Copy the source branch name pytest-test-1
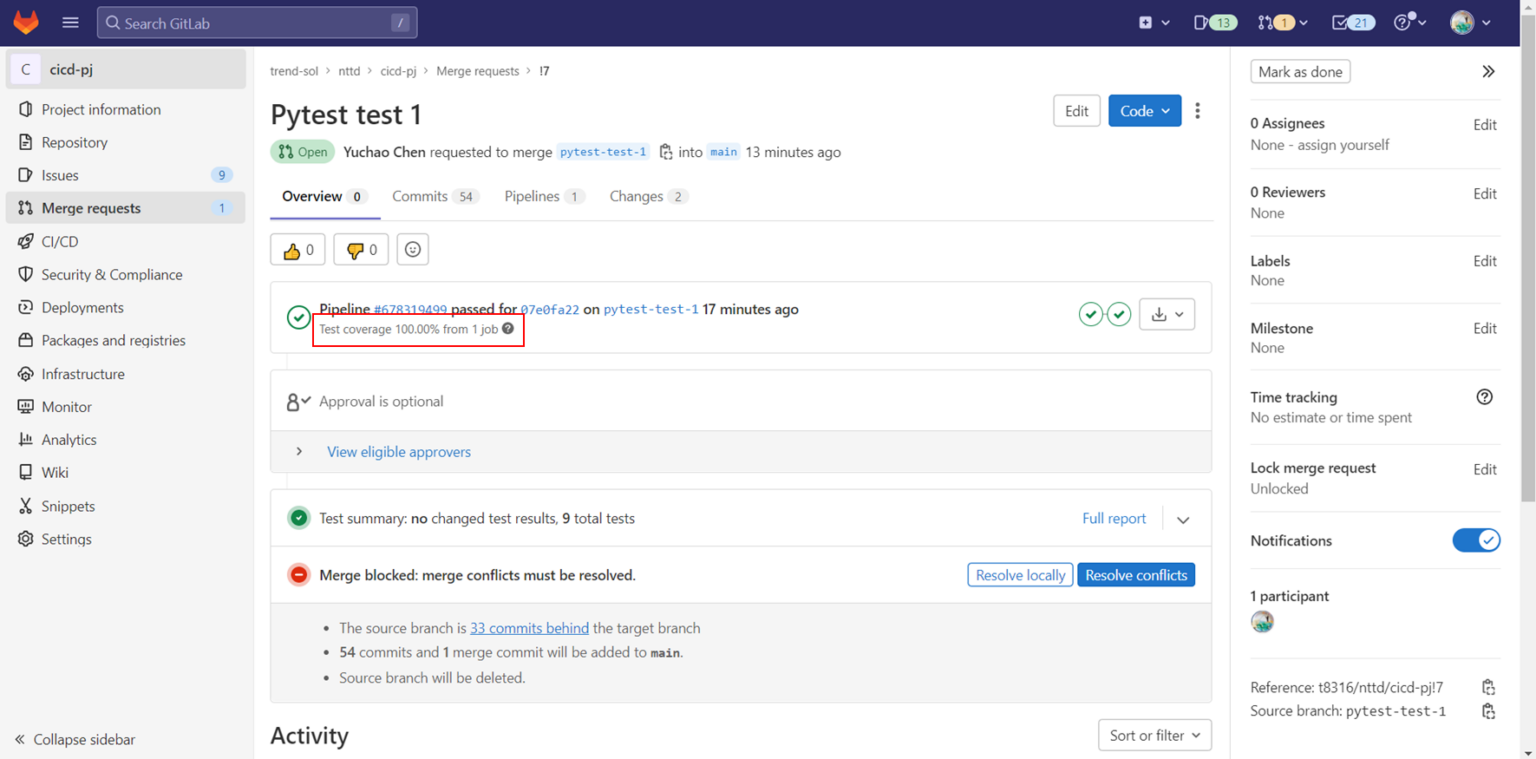Screen dimensions: 1536x759 1489,711
